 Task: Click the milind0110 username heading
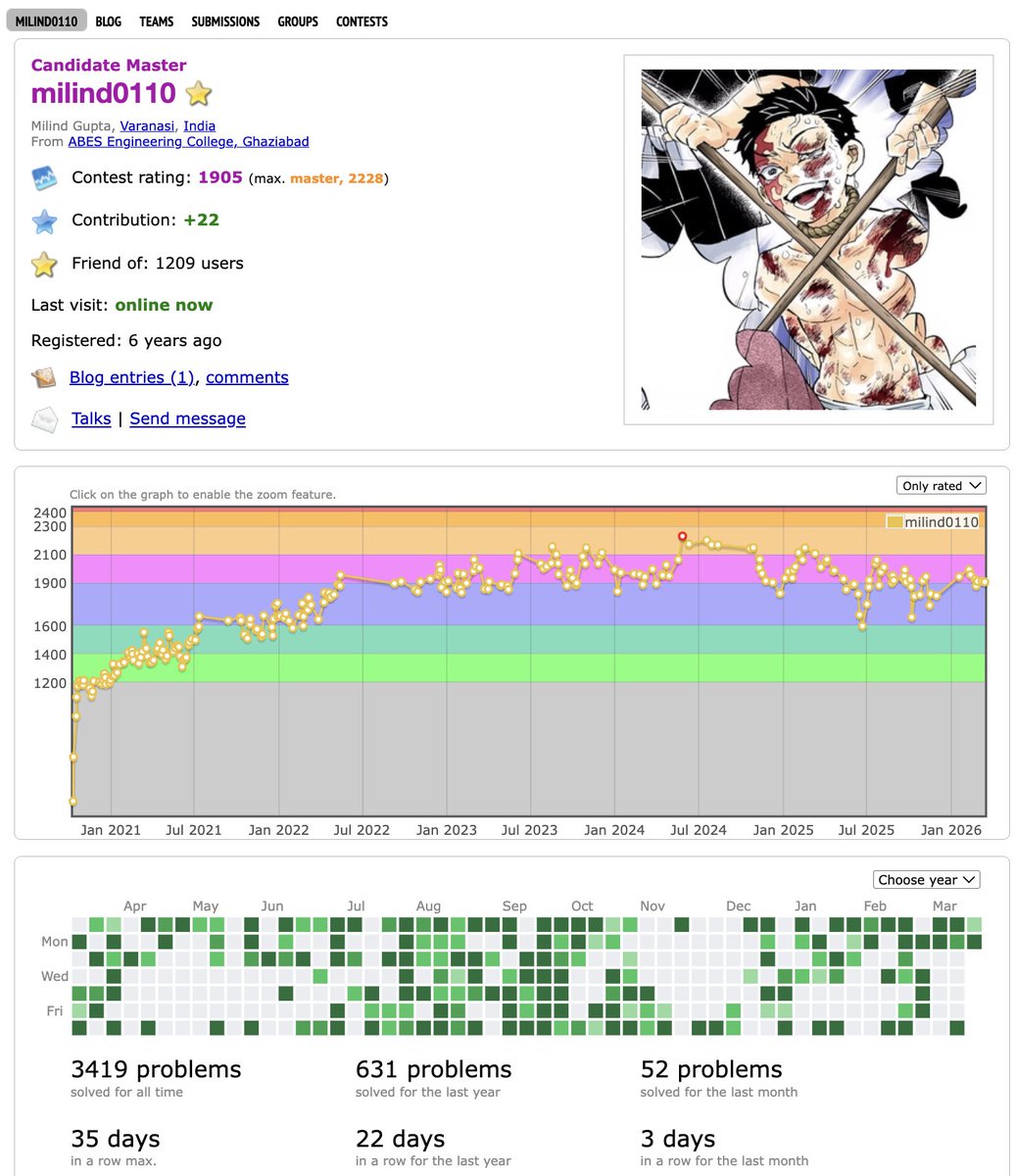104,94
